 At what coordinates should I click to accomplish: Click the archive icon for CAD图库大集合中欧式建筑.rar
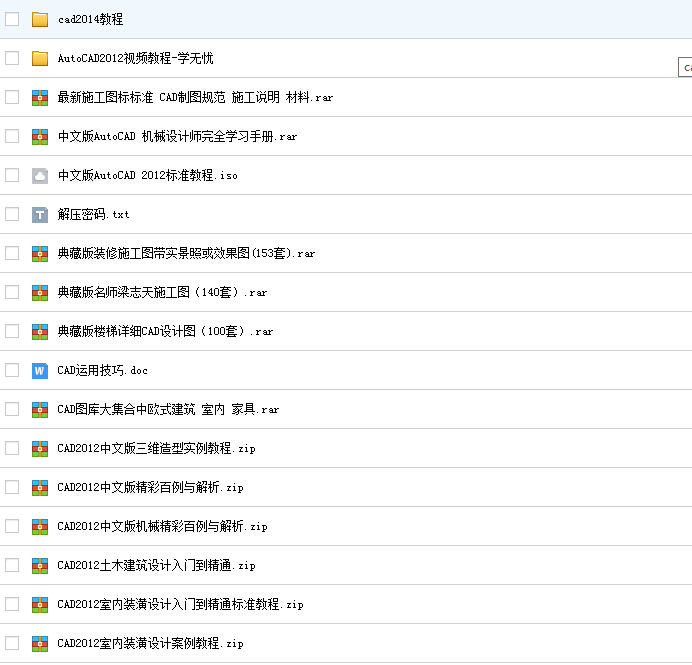[40, 409]
